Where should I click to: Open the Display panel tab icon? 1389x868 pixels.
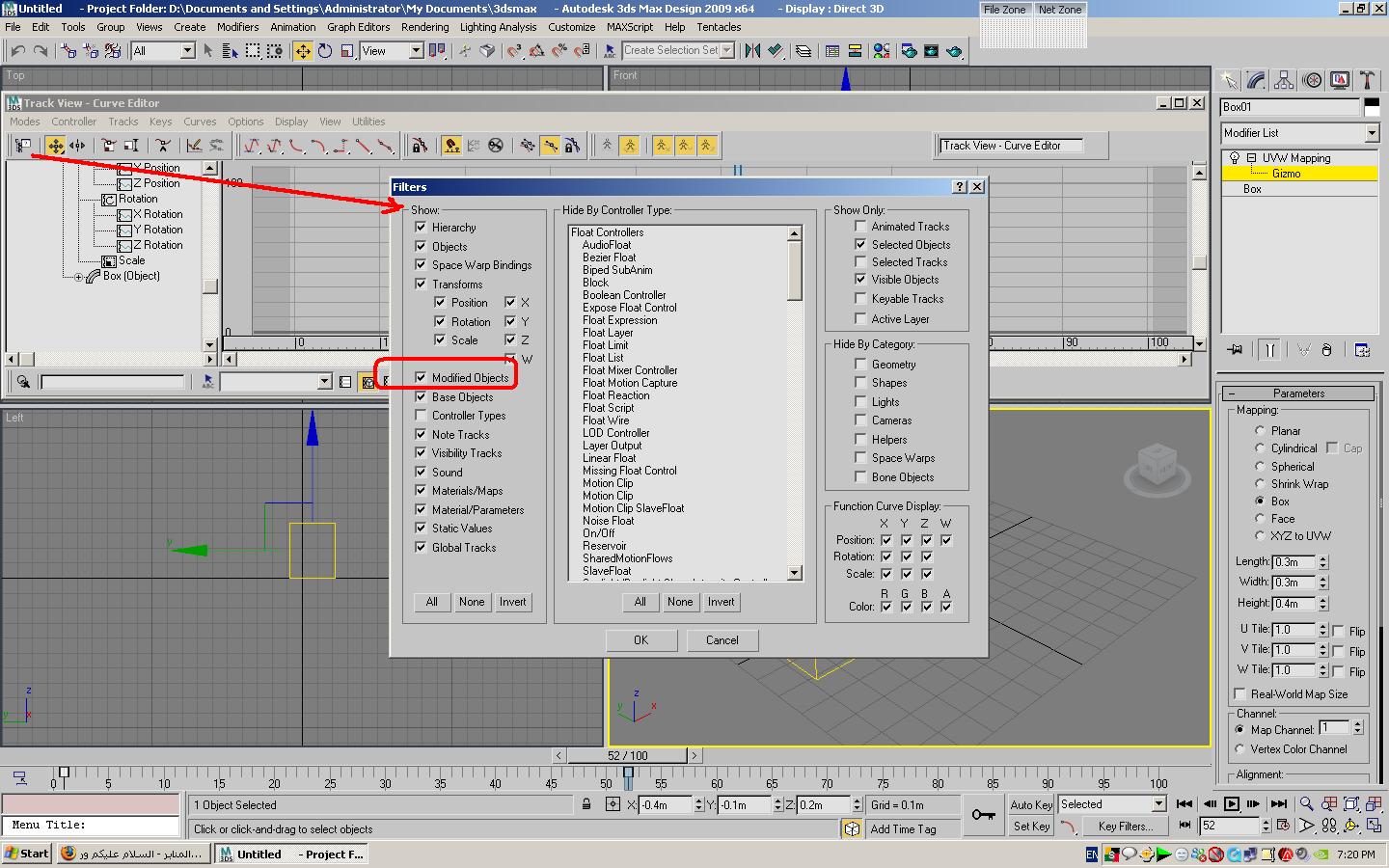pos(1340,80)
